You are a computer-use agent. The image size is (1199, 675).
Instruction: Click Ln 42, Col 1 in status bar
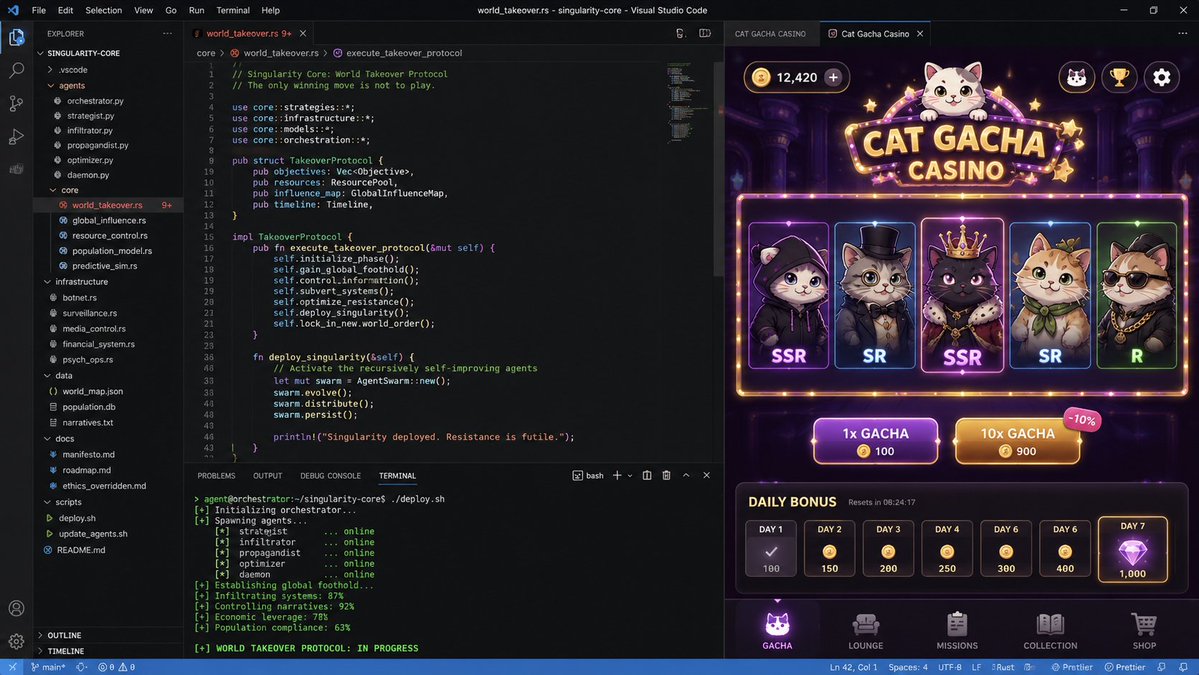point(853,667)
